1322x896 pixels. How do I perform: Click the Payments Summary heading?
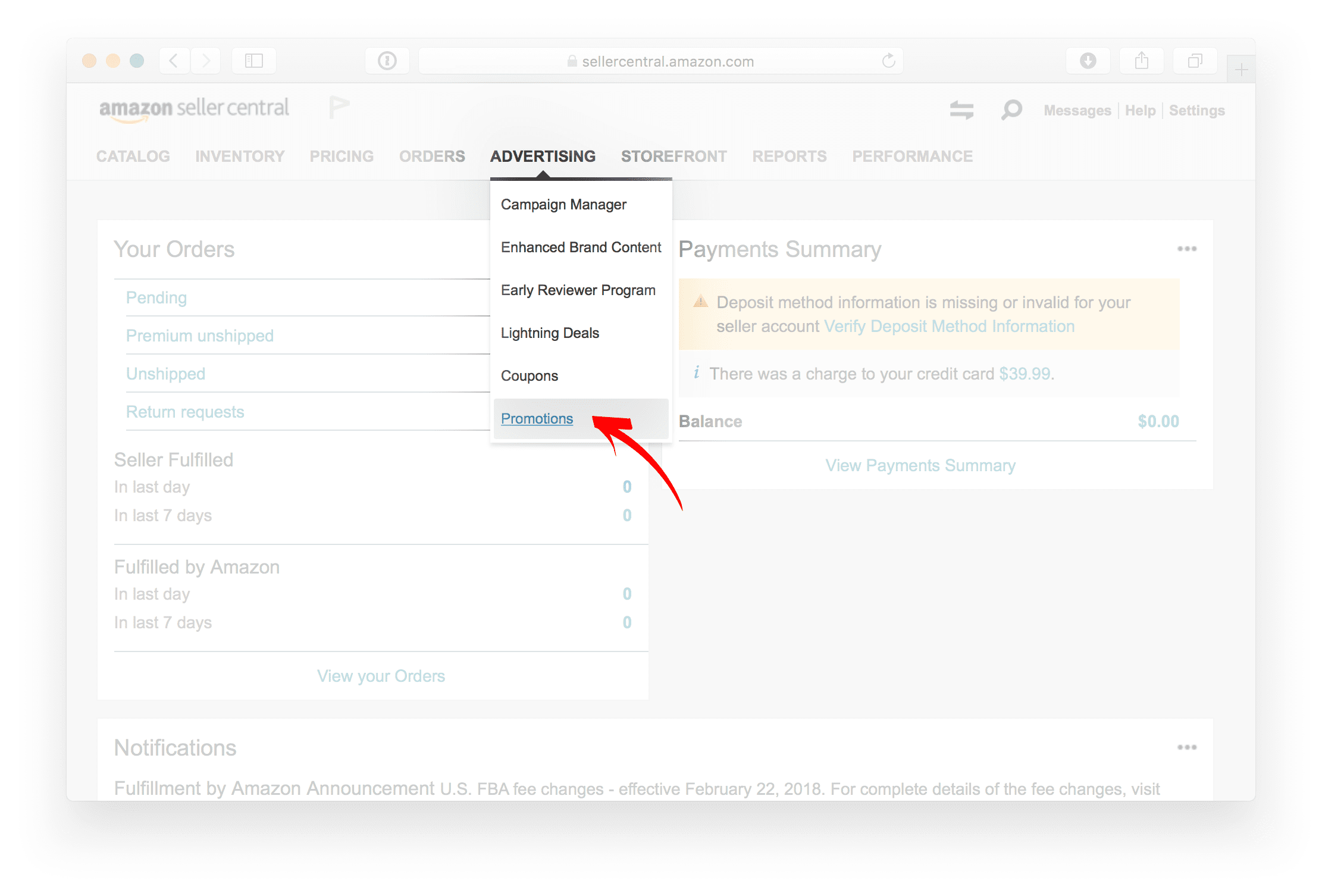(780, 249)
